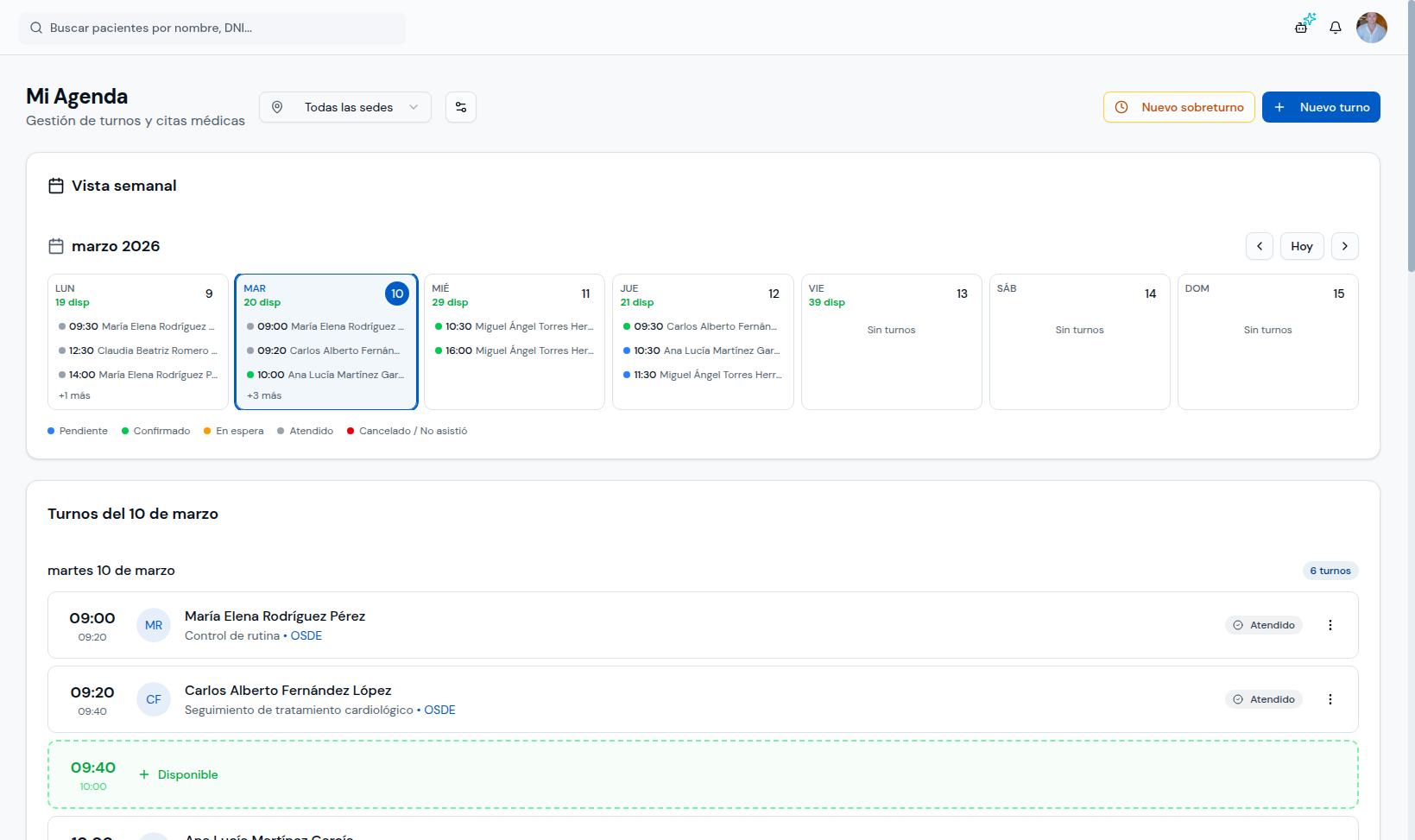This screenshot has height=840, width=1415.
Task: Click the Disponible 09:40 slot
Action: (x=703, y=774)
